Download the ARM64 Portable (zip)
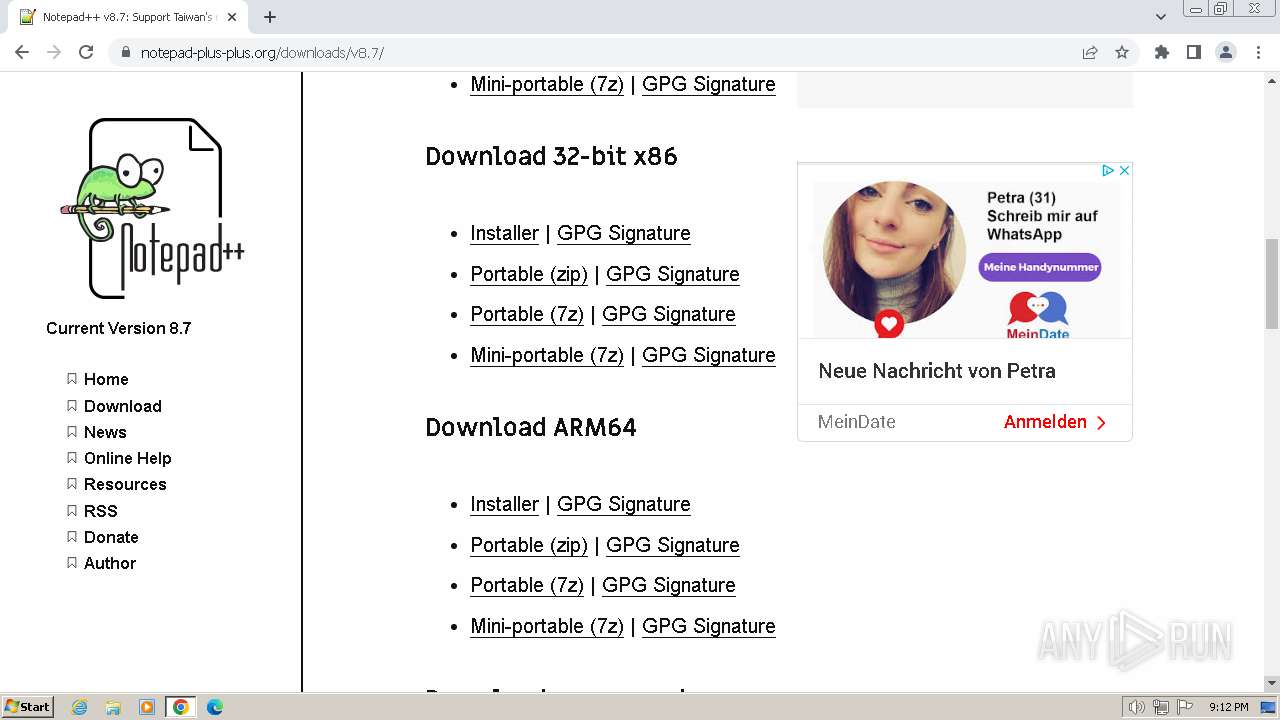The width and height of the screenshot is (1280, 720). (x=529, y=545)
